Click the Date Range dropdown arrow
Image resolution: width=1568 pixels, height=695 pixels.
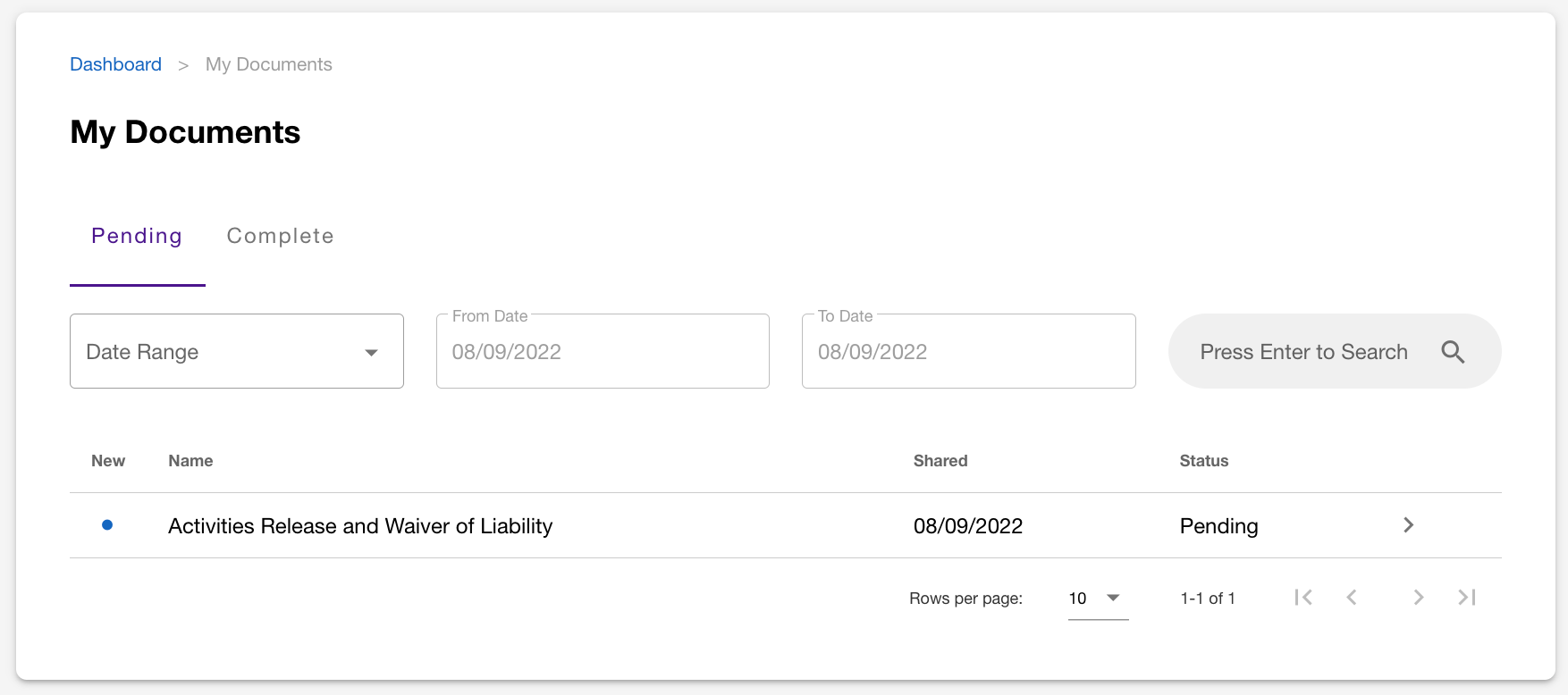point(372,353)
